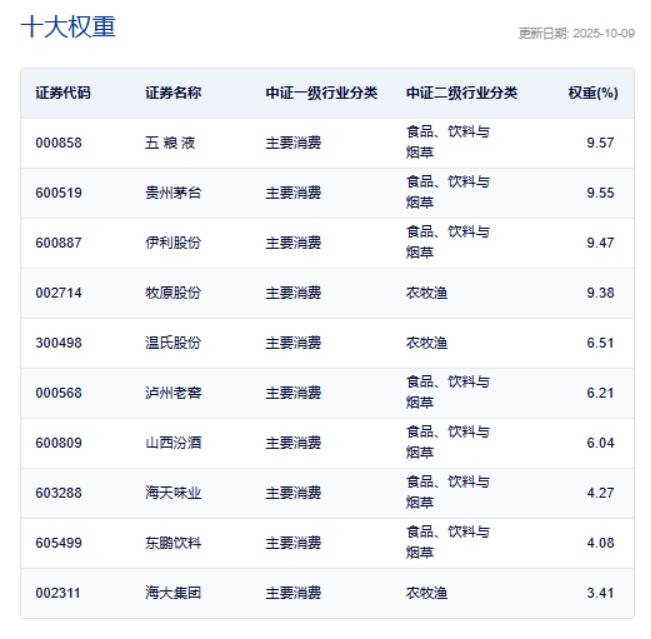Select the 中证一级行业分类 column header
This screenshot has height=639, width=651.
(x=321, y=93)
